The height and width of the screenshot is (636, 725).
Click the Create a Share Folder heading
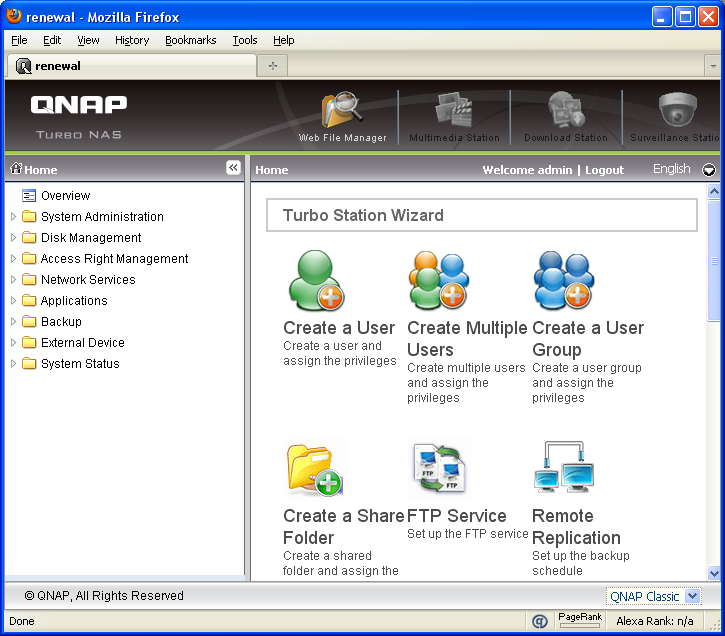coord(344,527)
